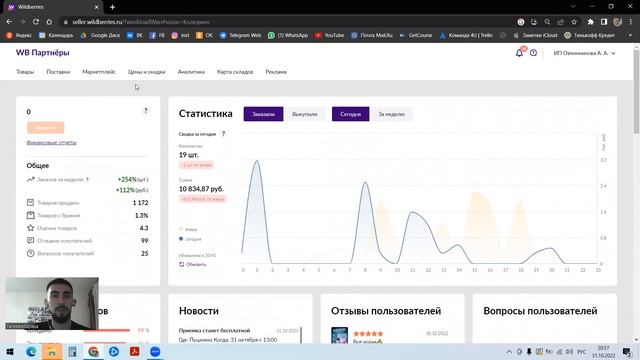Screen dimensions: 640x360
Task: Click the browser back arrow
Action: (9, 22)
